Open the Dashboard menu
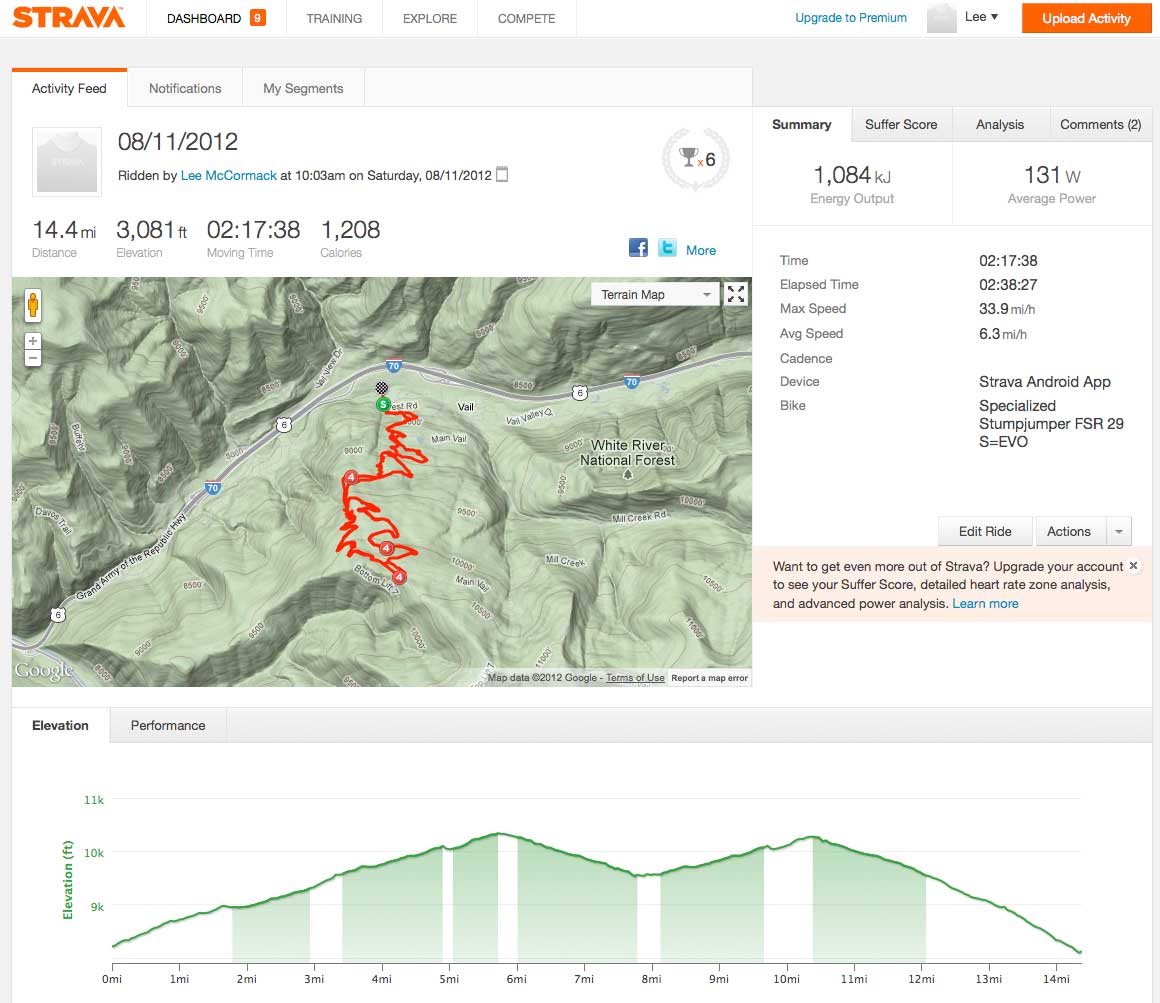Viewport: 1160px width, 1003px height. 204,18
